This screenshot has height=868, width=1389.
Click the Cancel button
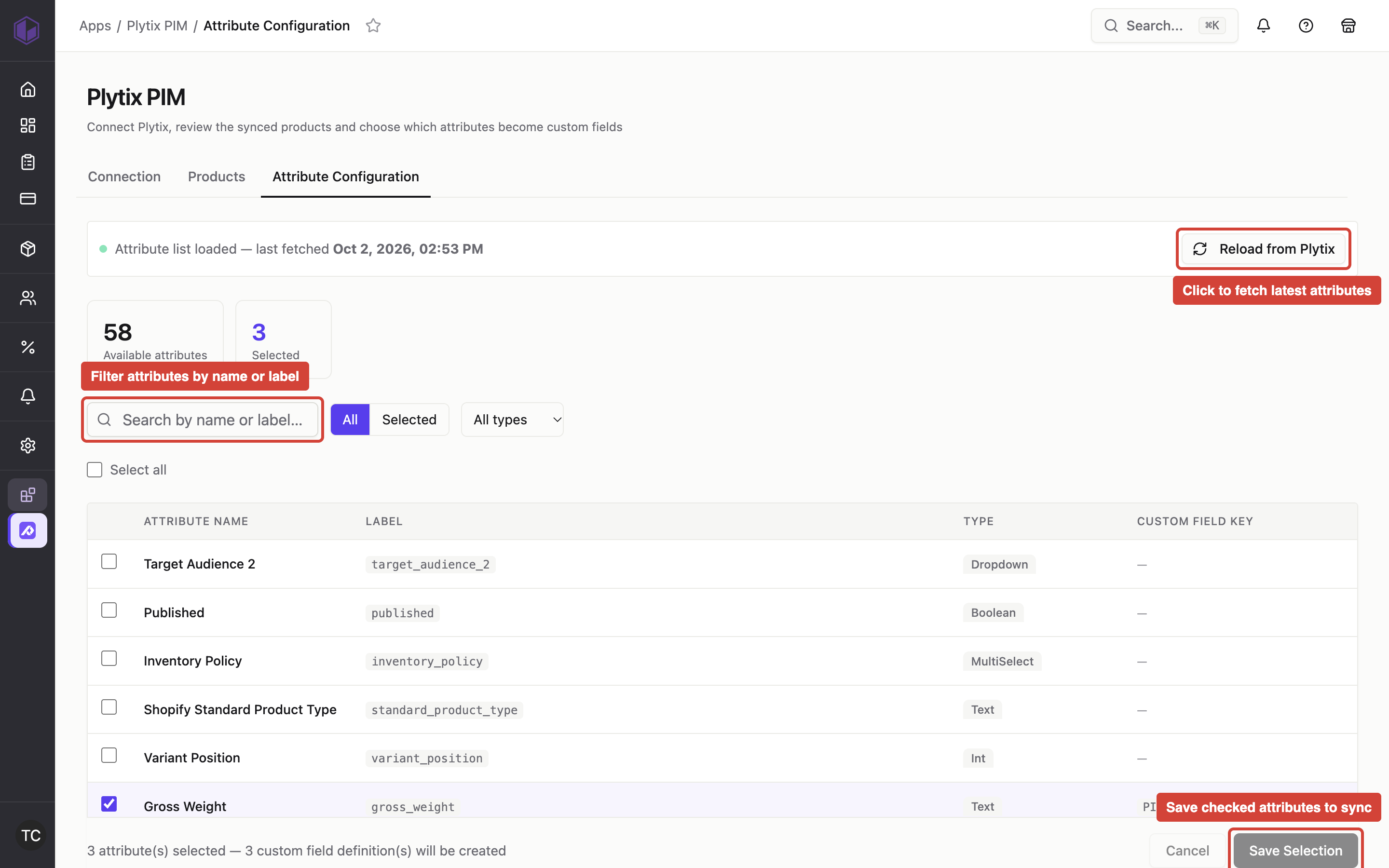(1187, 850)
